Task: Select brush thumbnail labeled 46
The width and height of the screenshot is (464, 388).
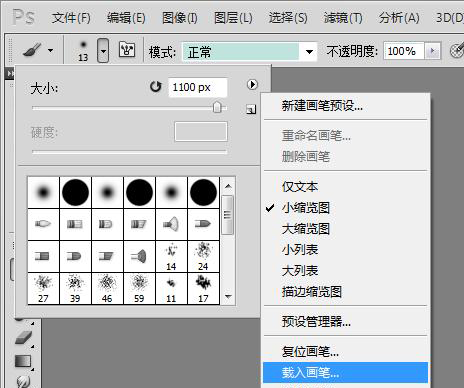Action: tap(107, 289)
